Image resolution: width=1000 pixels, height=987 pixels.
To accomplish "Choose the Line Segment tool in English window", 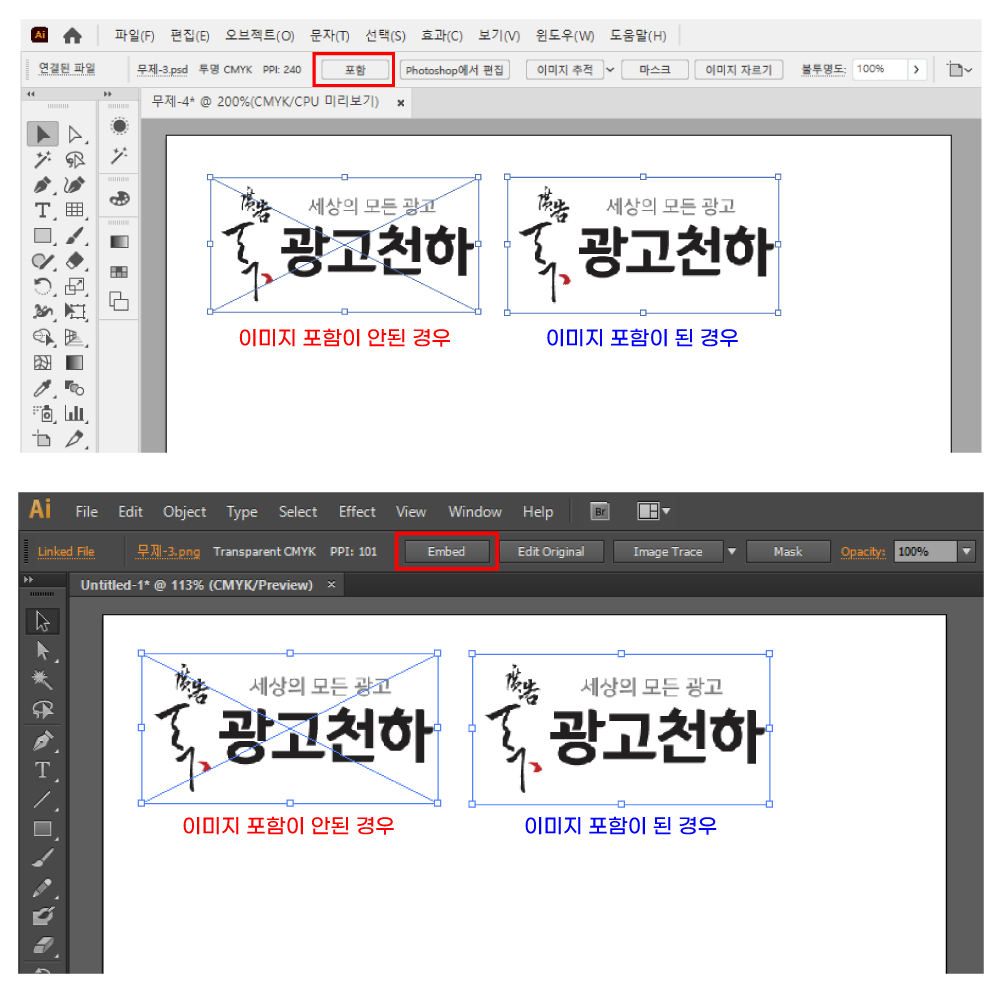I will pos(43,800).
